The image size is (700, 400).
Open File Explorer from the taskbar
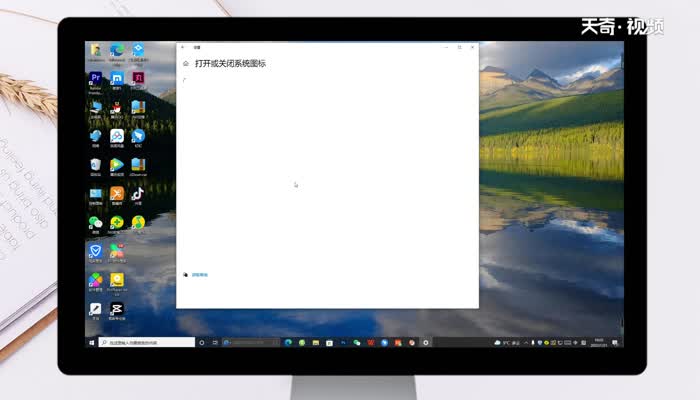316,342
